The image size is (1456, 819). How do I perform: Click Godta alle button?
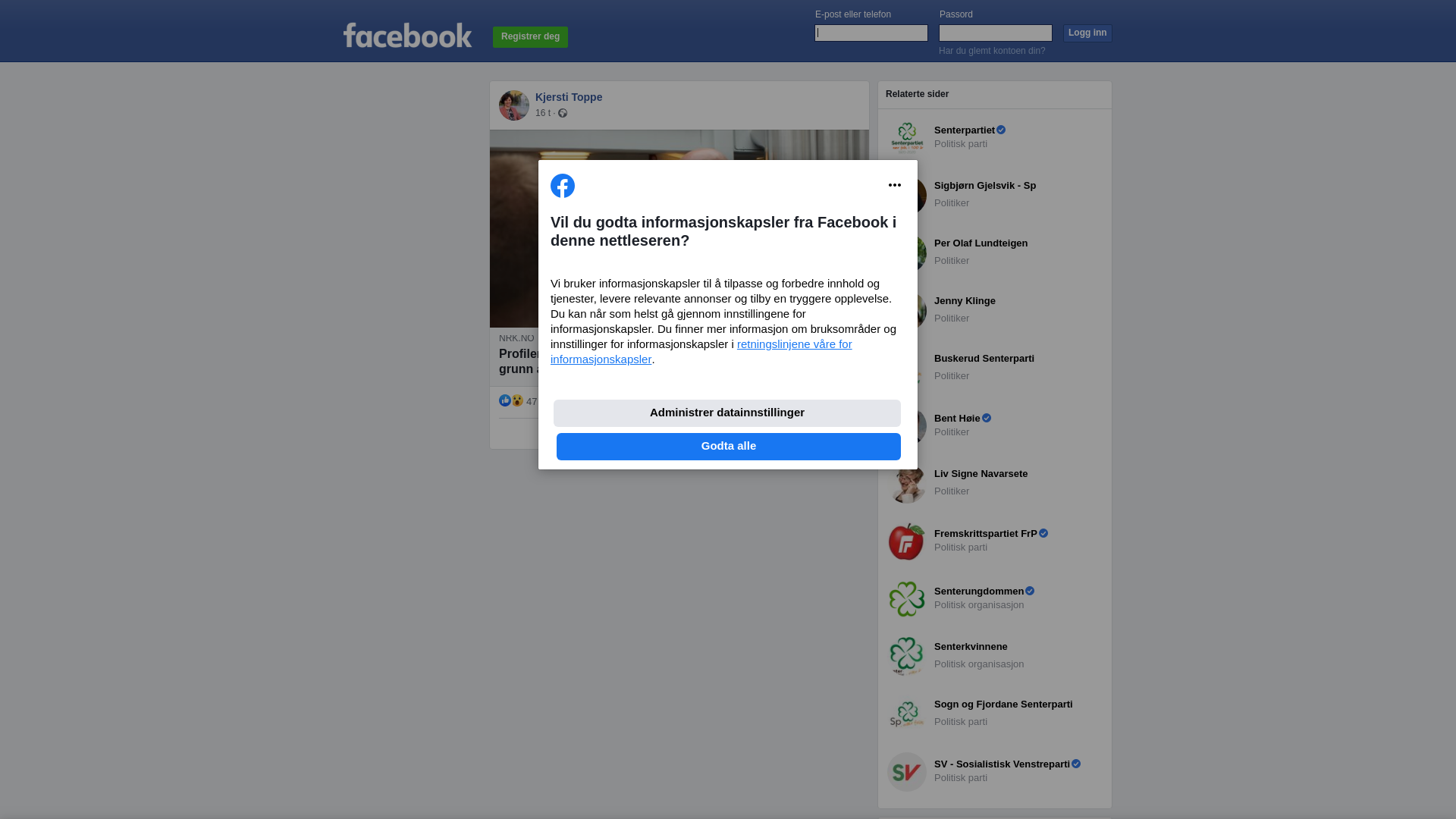coord(729,447)
